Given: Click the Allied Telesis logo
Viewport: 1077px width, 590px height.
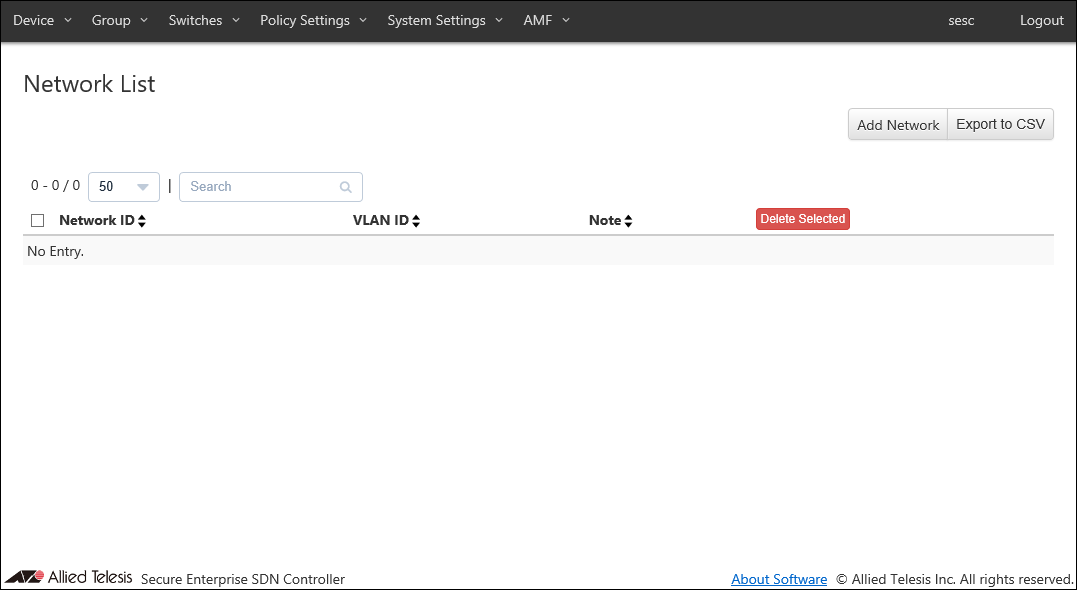Looking at the screenshot, I should [68, 577].
